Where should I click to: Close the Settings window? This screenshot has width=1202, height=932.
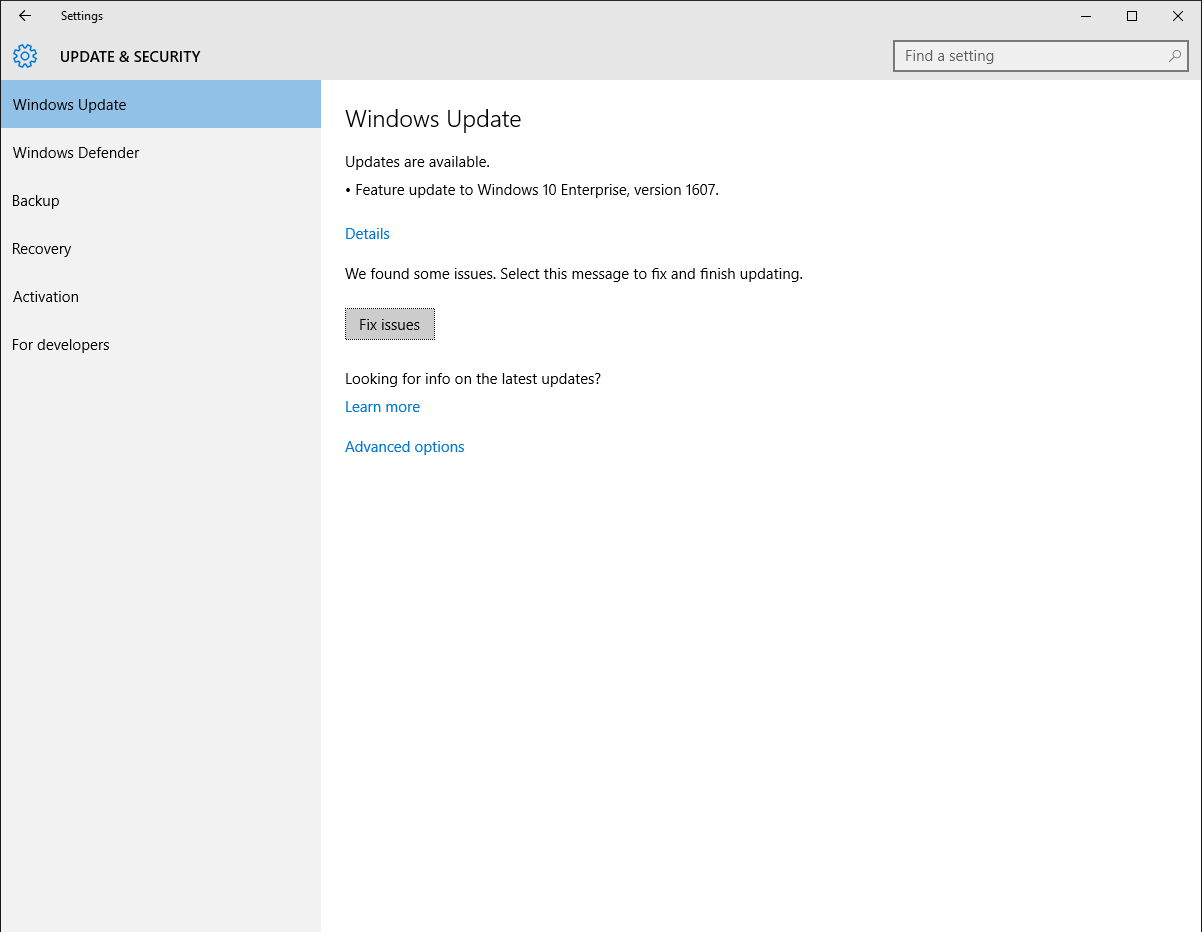coord(1178,16)
